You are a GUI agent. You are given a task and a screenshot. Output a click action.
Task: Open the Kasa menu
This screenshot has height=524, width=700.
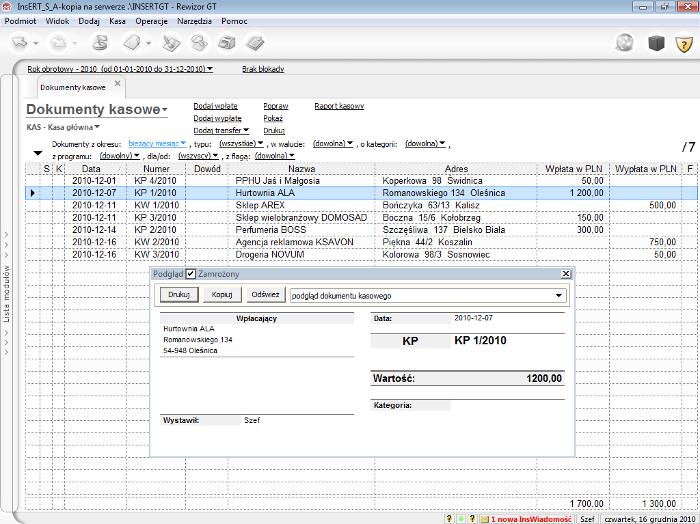tap(117, 21)
